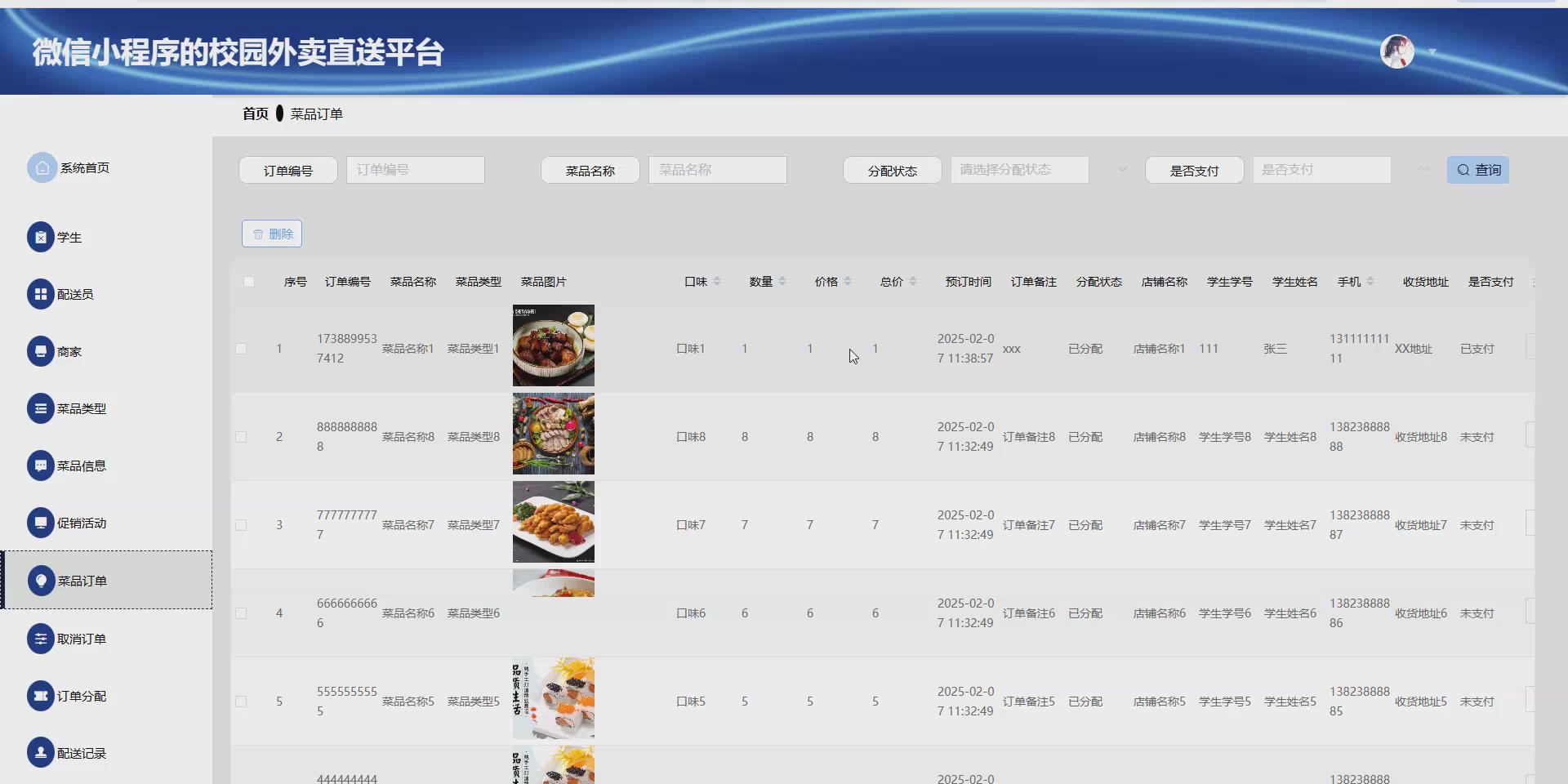This screenshot has height=784, width=1568.
Task: Focus the 订单编号 input field
Action: pos(416,170)
